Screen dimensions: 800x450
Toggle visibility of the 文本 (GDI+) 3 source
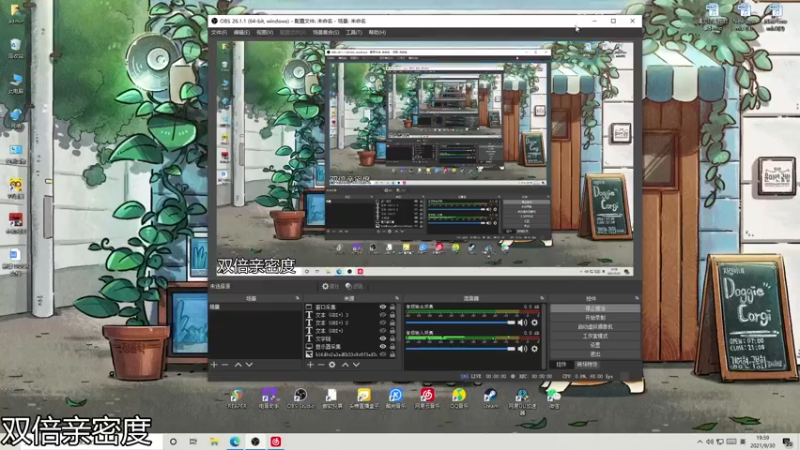tap(383, 315)
